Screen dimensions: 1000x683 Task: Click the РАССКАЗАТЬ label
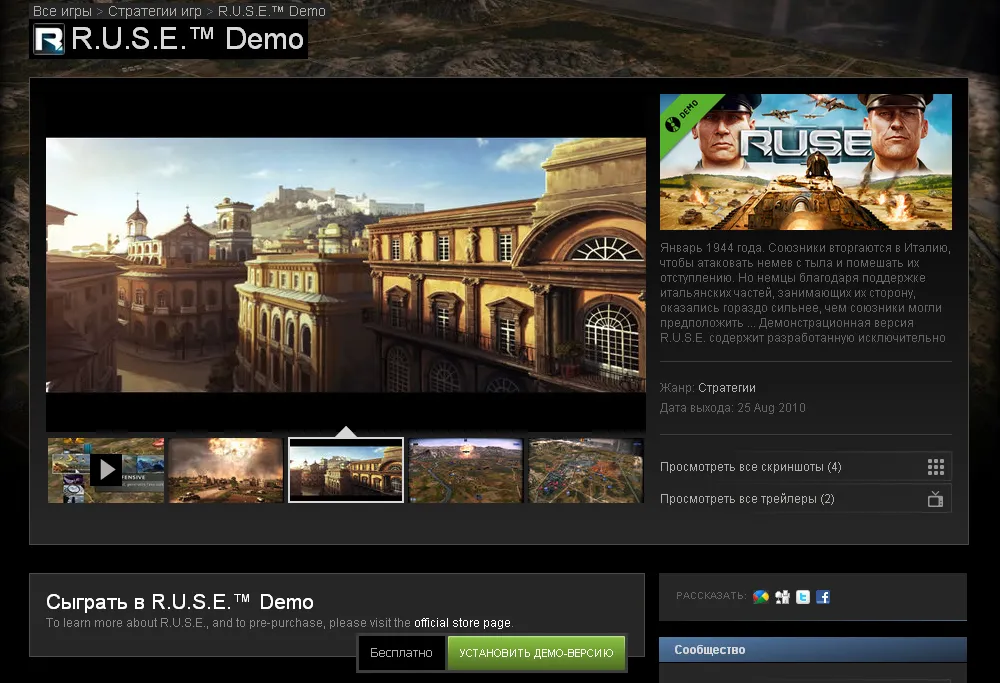point(711,596)
